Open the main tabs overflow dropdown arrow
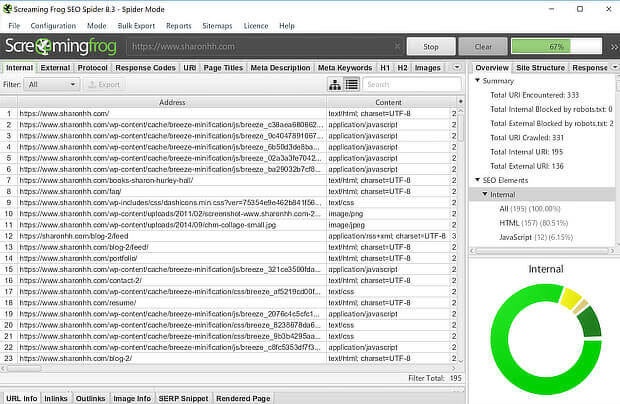620x404 pixels. pos(457,67)
